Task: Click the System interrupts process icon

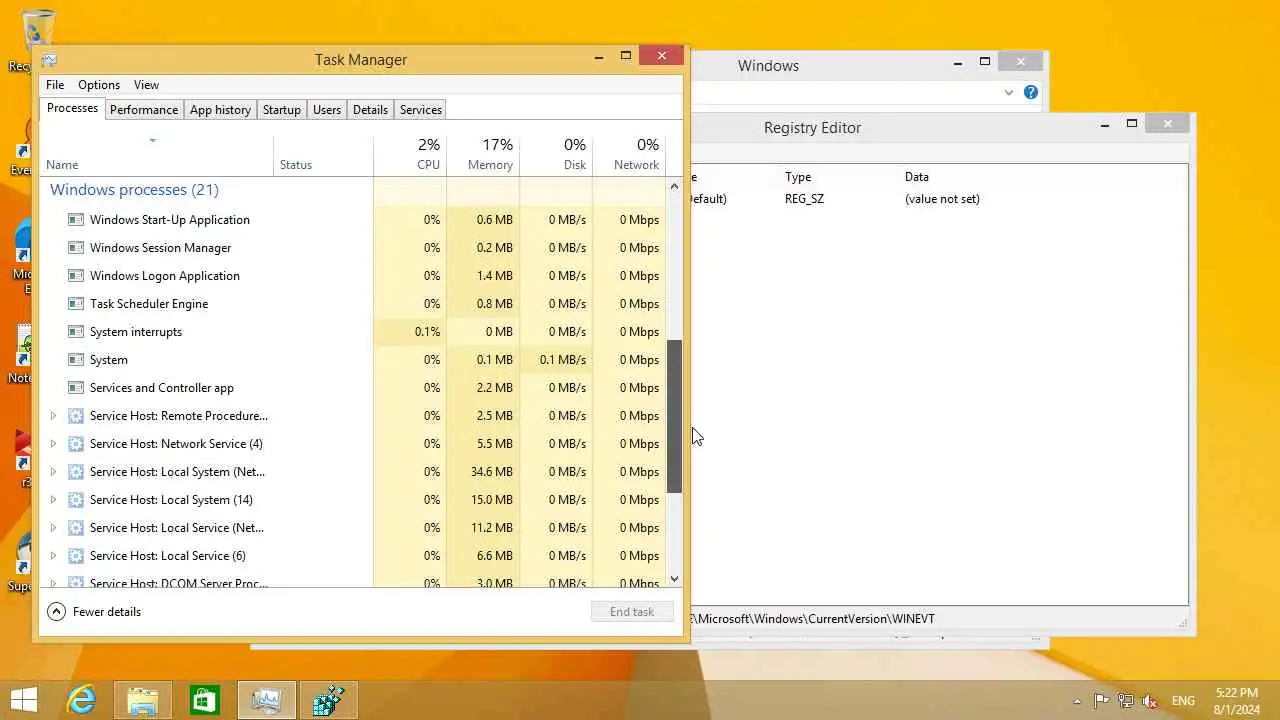Action: [76, 331]
